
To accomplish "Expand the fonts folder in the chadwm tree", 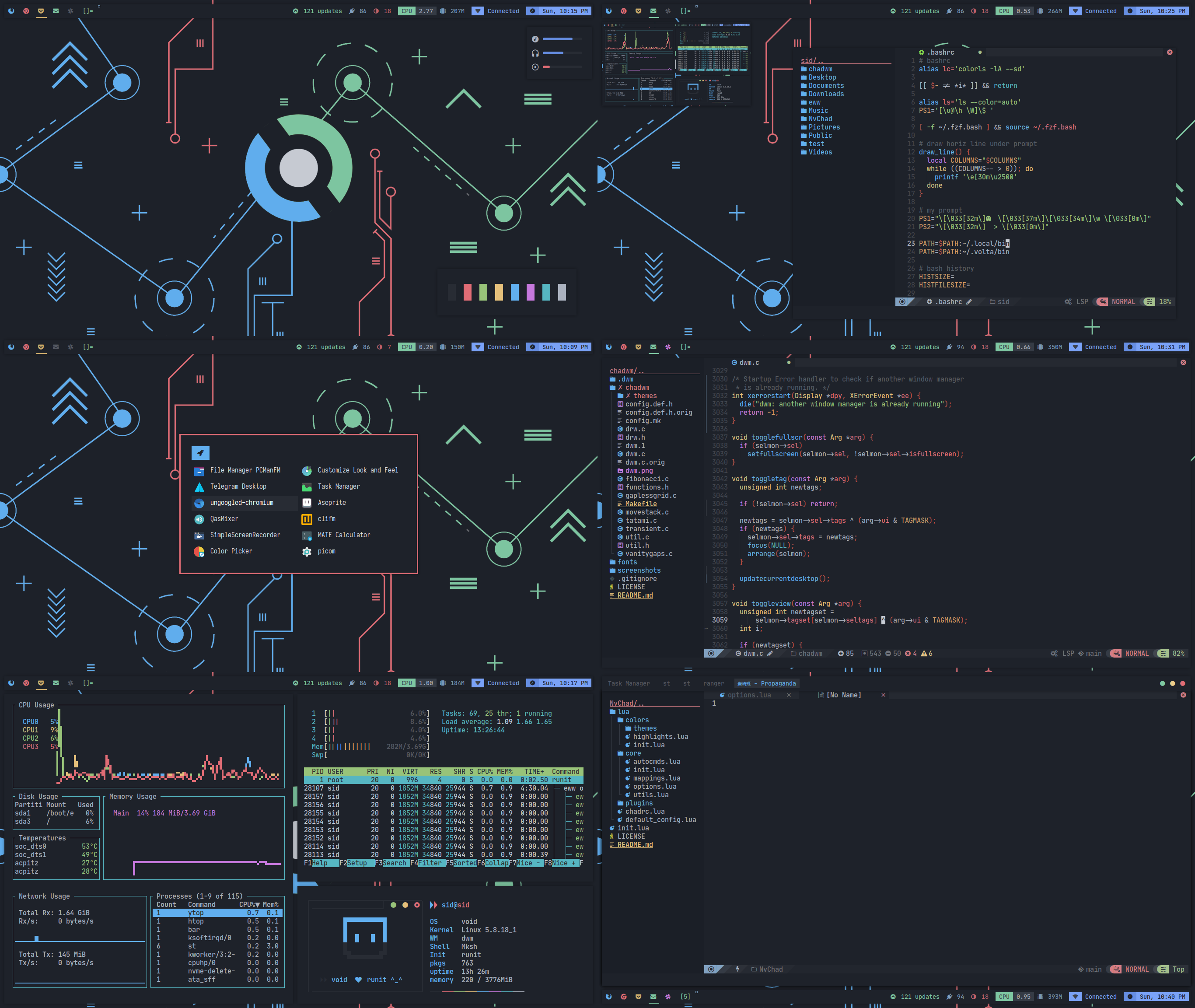I will tap(627, 562).
